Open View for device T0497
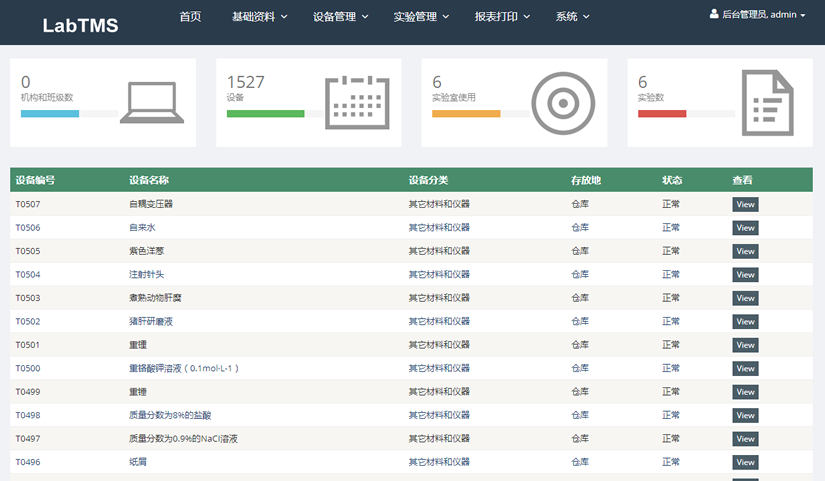The height and width of the screenshot is (481, 825). pos(745,438)
